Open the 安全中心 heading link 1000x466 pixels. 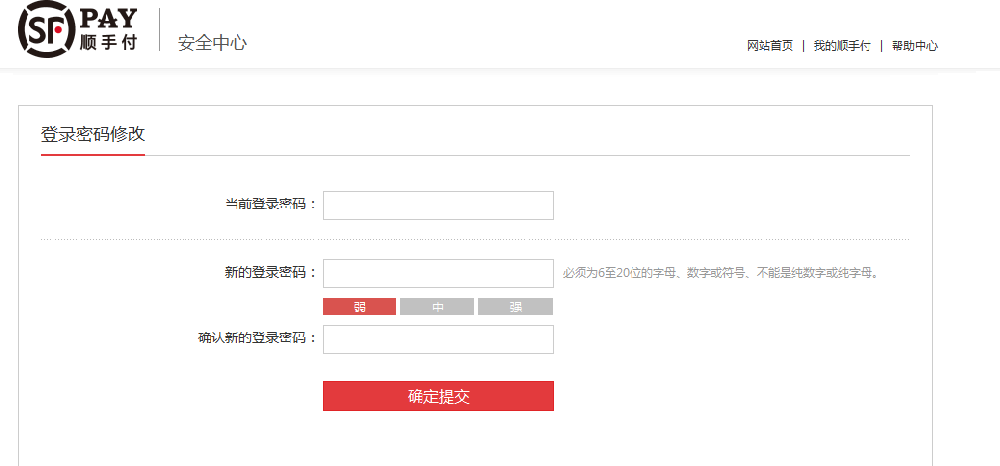tap(212, 43)
